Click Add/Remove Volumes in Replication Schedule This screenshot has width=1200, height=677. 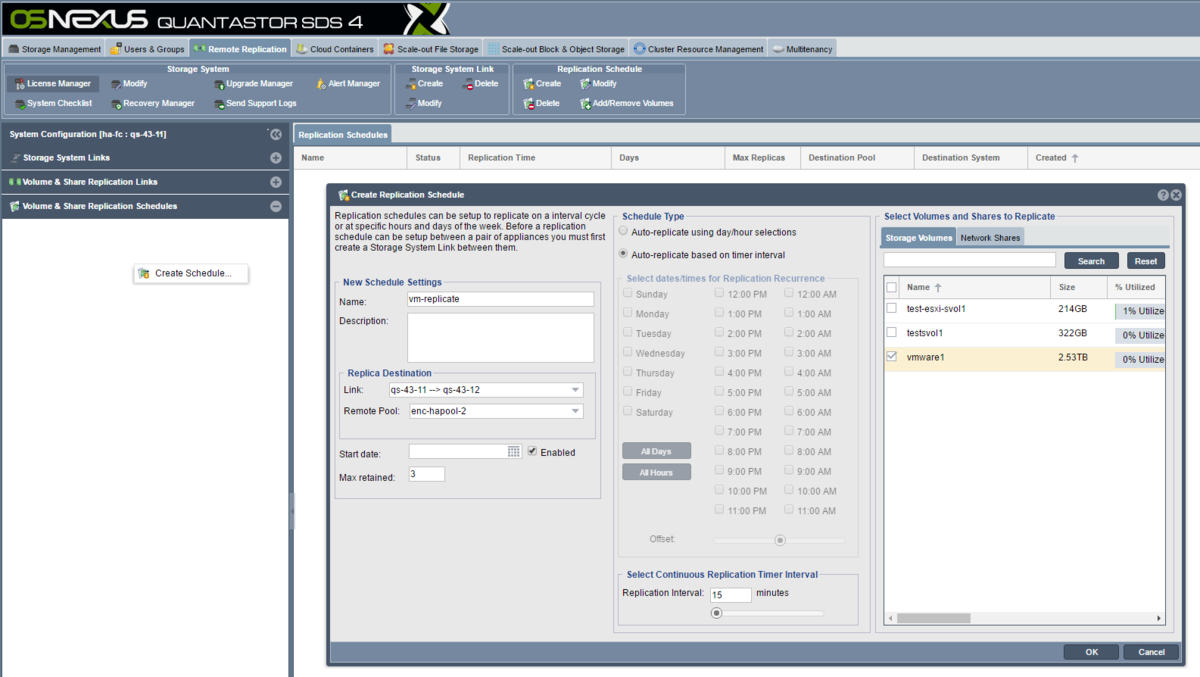coord(626,103)
